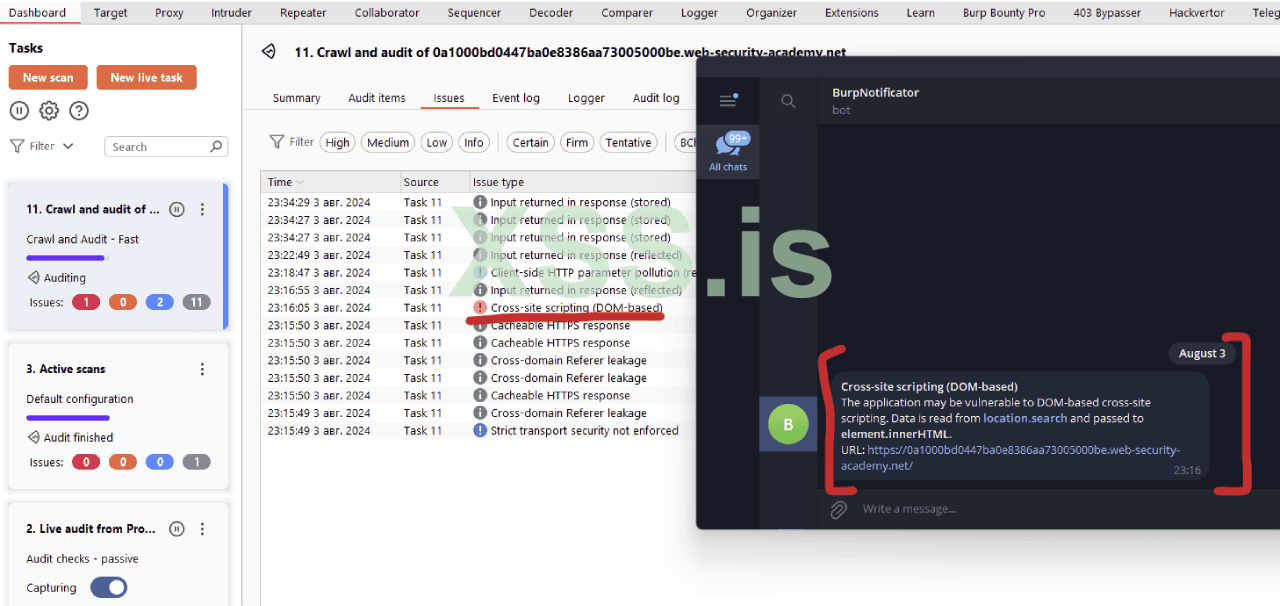Select the Strict transport security not enforced row
The width and height of the screenshot is (1280, 606).
pyautogui.click(x=479, y=431)
